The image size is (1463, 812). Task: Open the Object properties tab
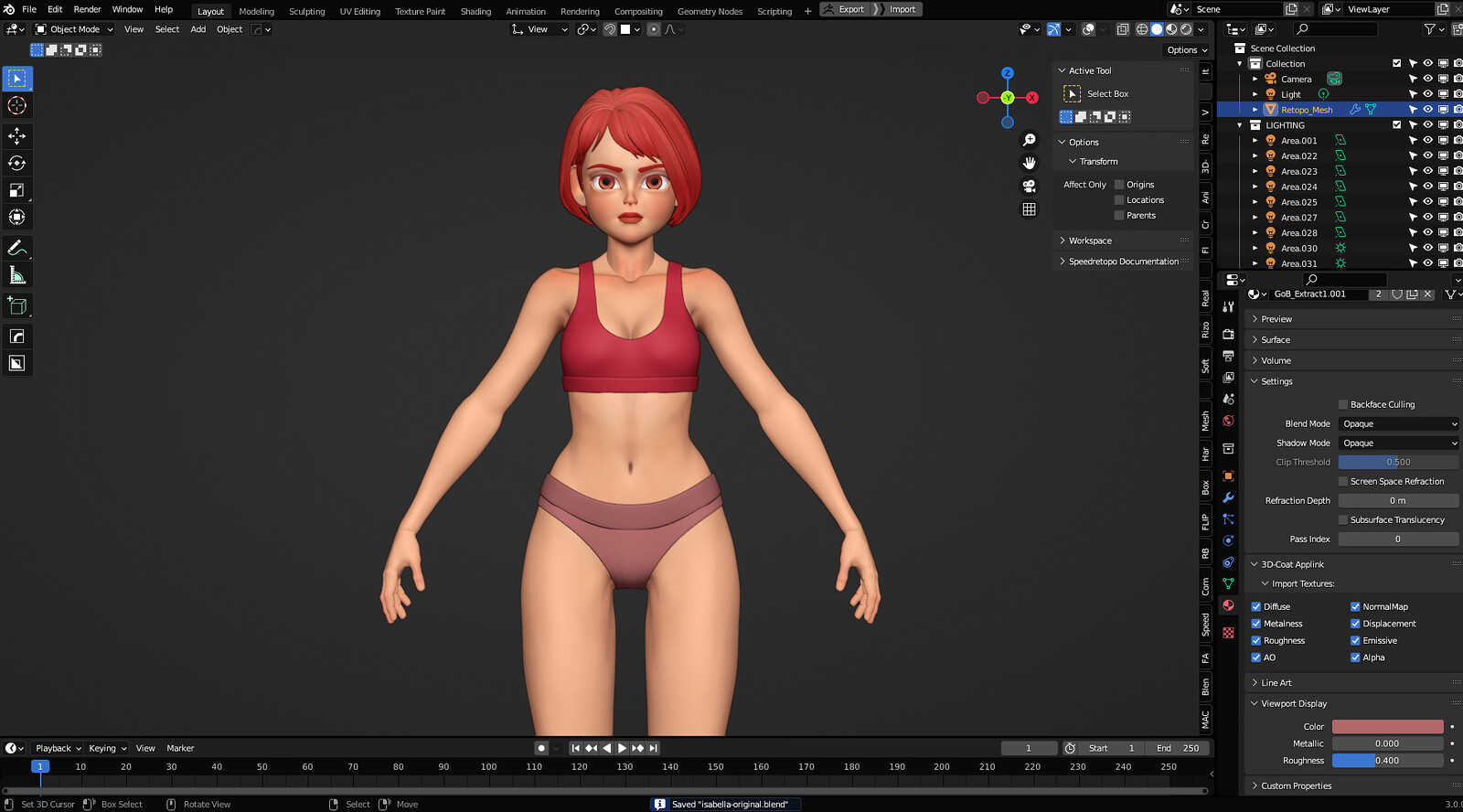pos(1228,475)
